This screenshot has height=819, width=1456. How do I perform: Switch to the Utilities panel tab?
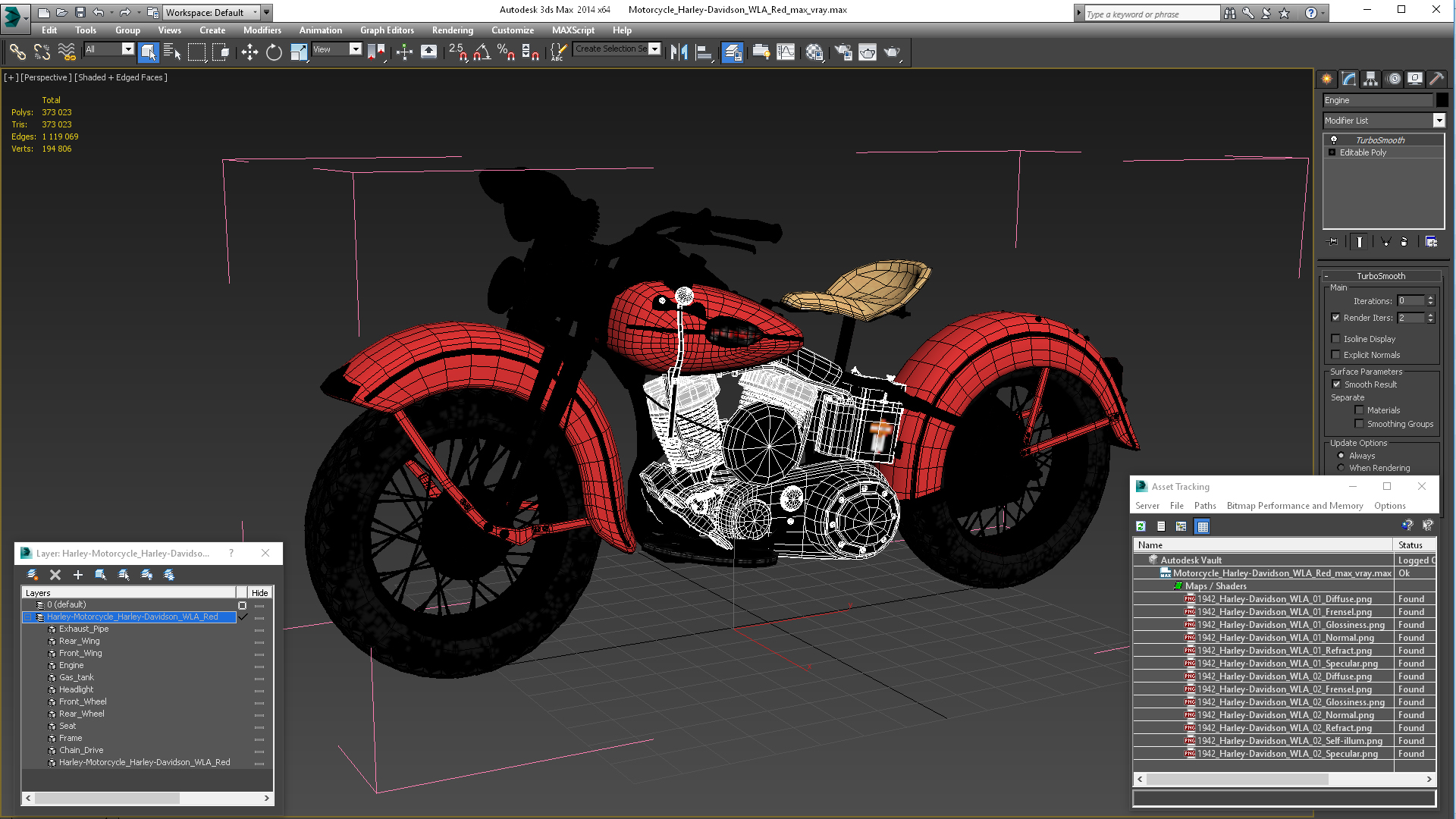(x=1436, y=79)
